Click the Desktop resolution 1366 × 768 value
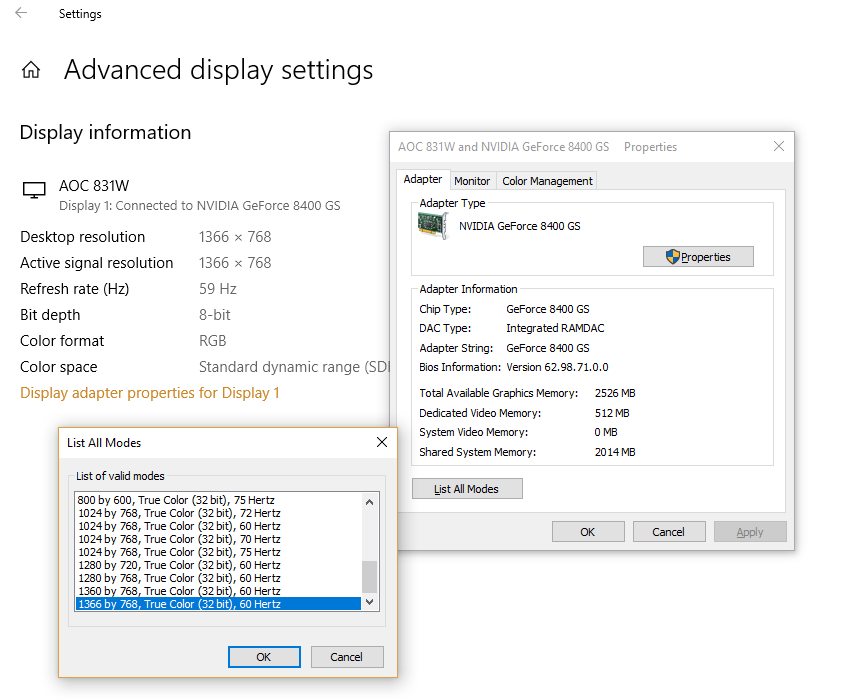 235,237
